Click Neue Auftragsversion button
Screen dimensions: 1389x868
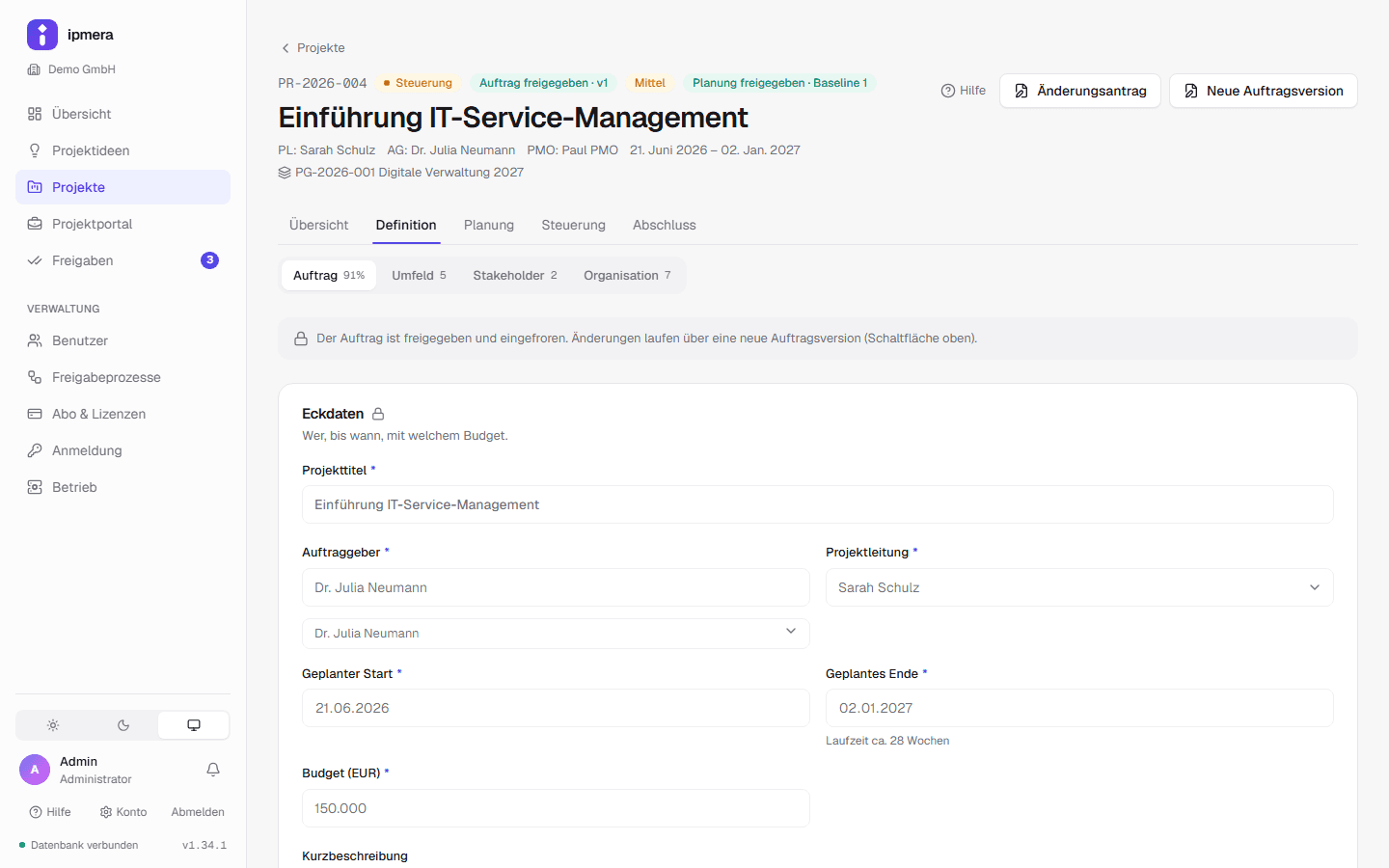(1264, 91)
